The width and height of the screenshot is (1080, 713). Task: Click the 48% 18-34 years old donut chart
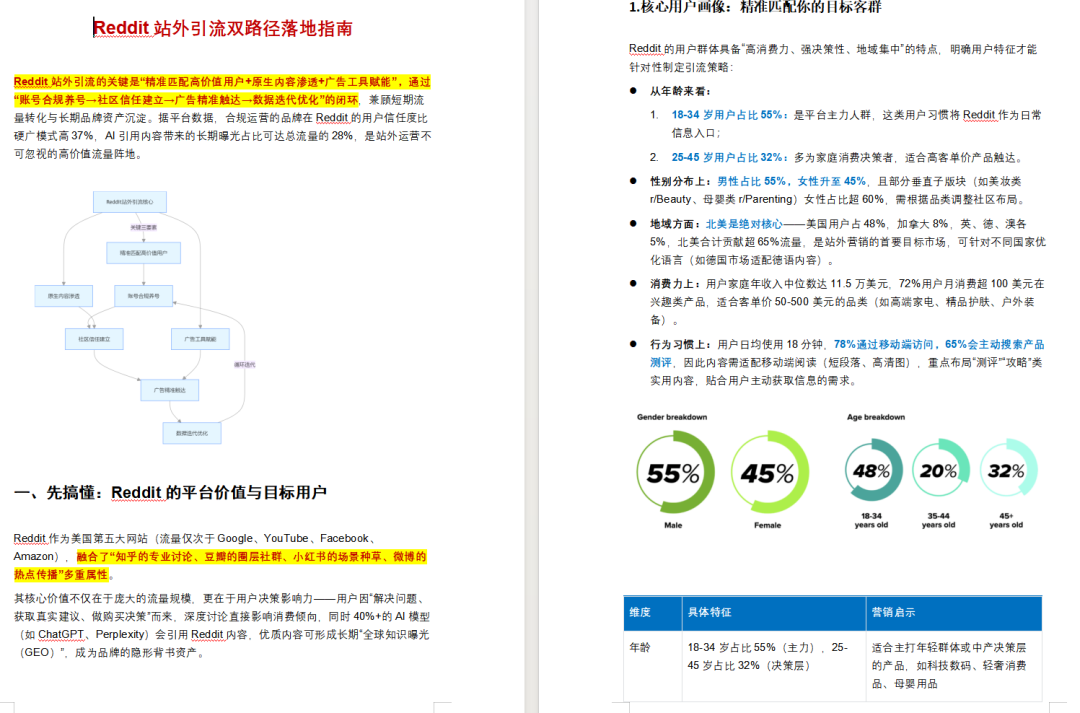click(872, 468)
